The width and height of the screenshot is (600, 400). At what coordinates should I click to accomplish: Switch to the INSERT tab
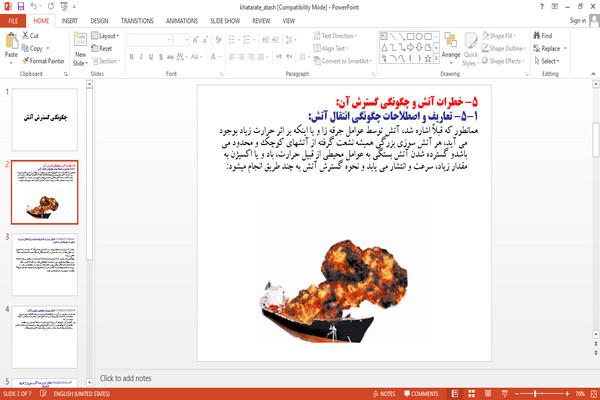click(70, 21)
